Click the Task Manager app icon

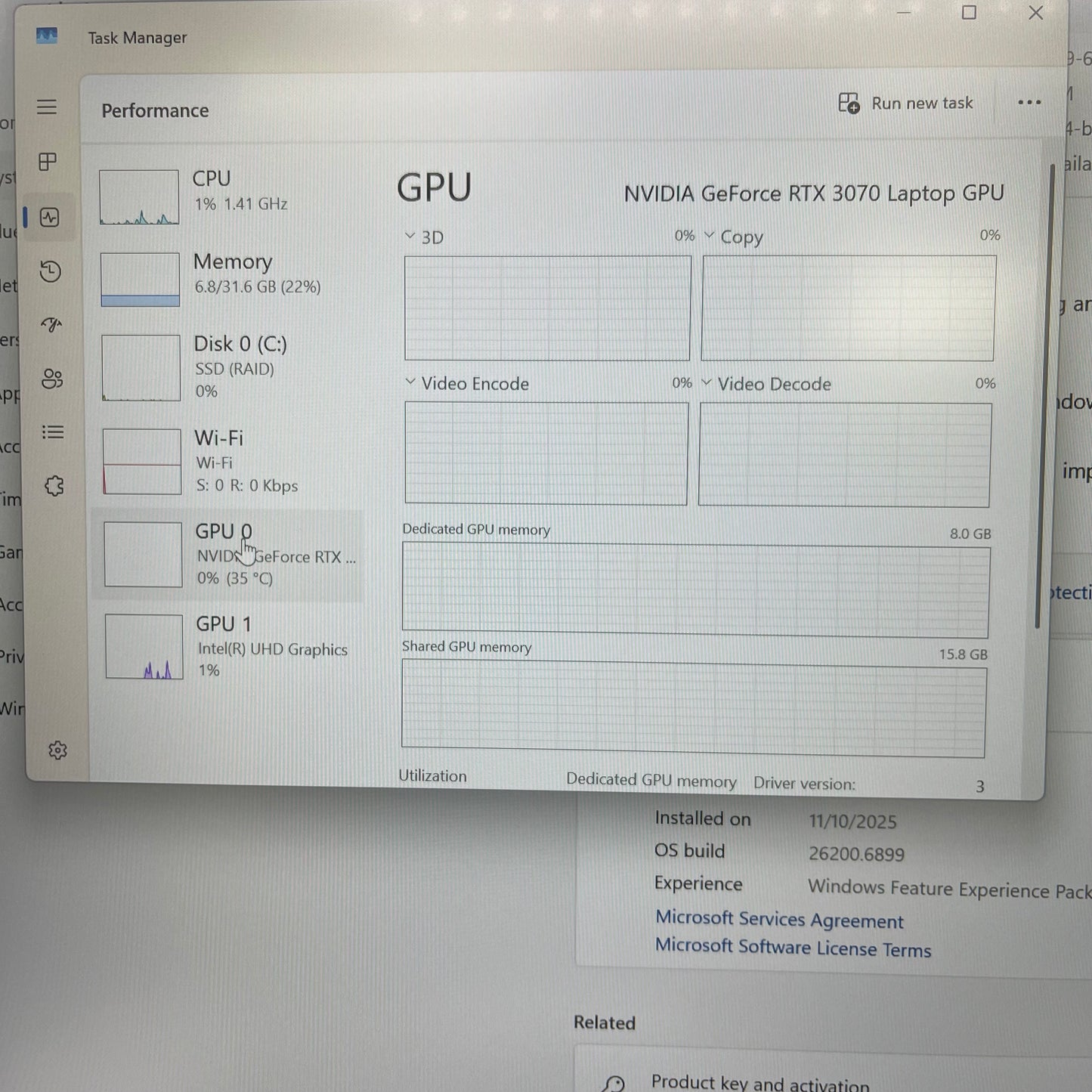(46, 36)
